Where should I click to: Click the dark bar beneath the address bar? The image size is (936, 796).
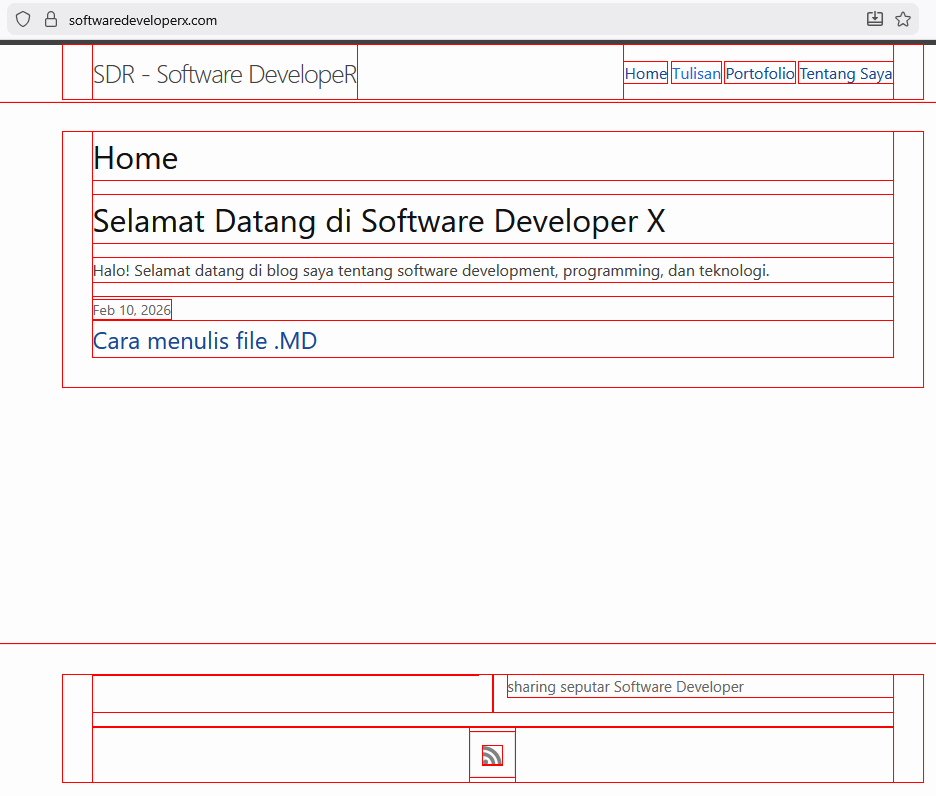coord(468,42)
